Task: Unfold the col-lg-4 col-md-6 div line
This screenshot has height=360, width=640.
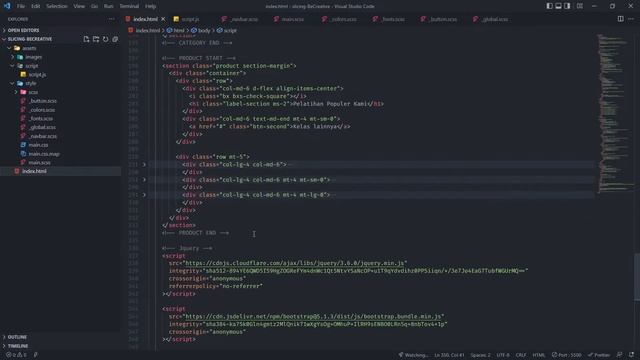Action: (x=144, y=164)
